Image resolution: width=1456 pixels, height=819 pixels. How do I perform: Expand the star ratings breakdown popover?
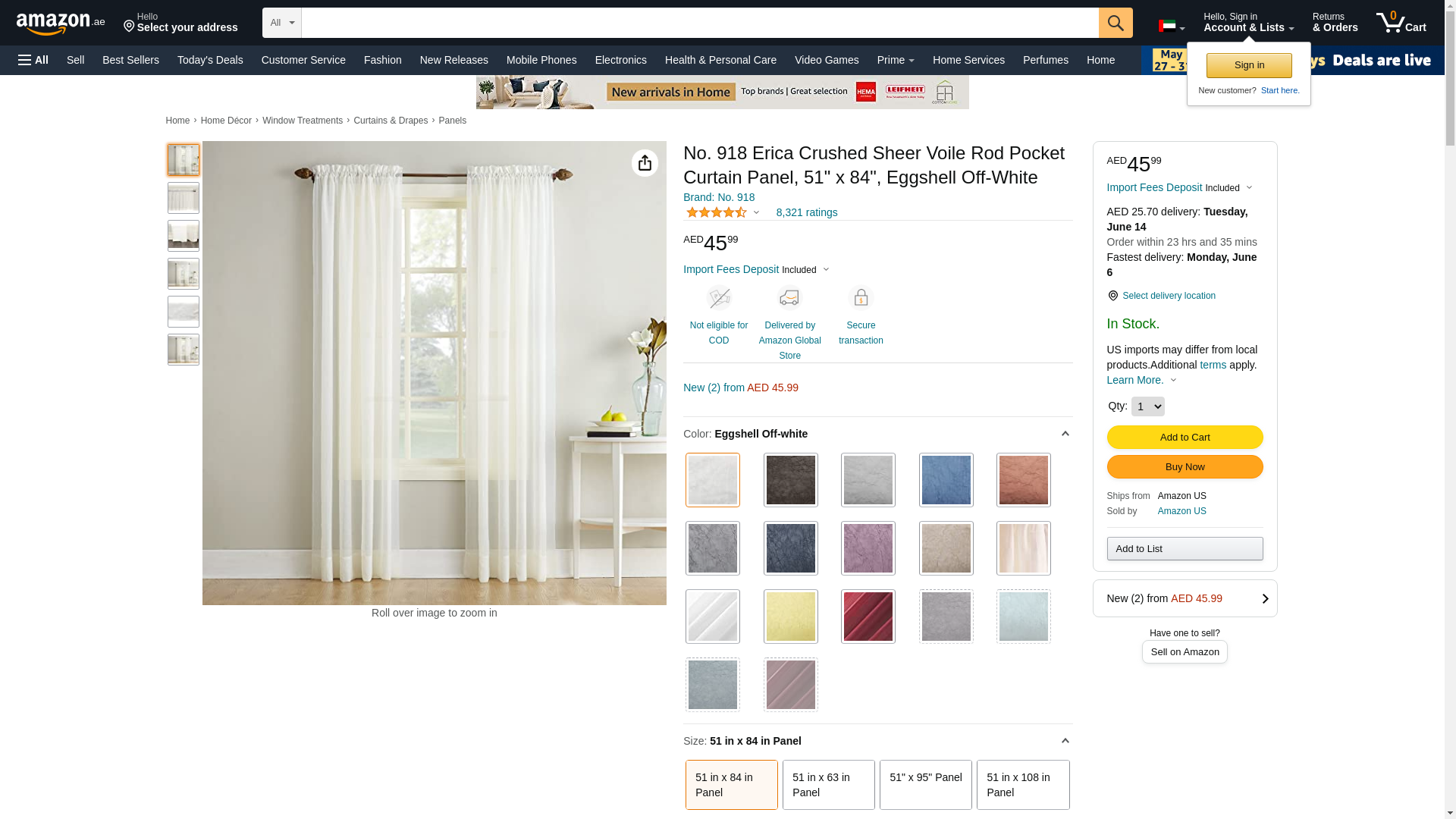723,213
